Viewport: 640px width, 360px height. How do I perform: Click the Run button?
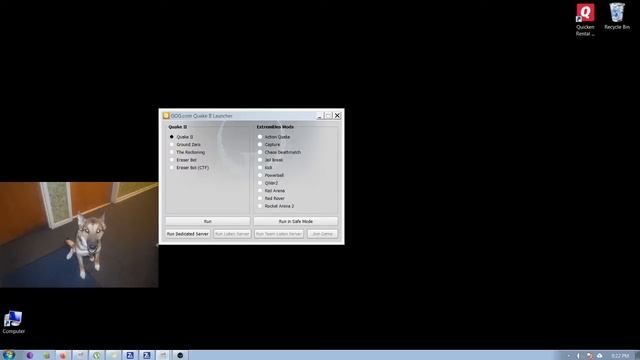208,221
